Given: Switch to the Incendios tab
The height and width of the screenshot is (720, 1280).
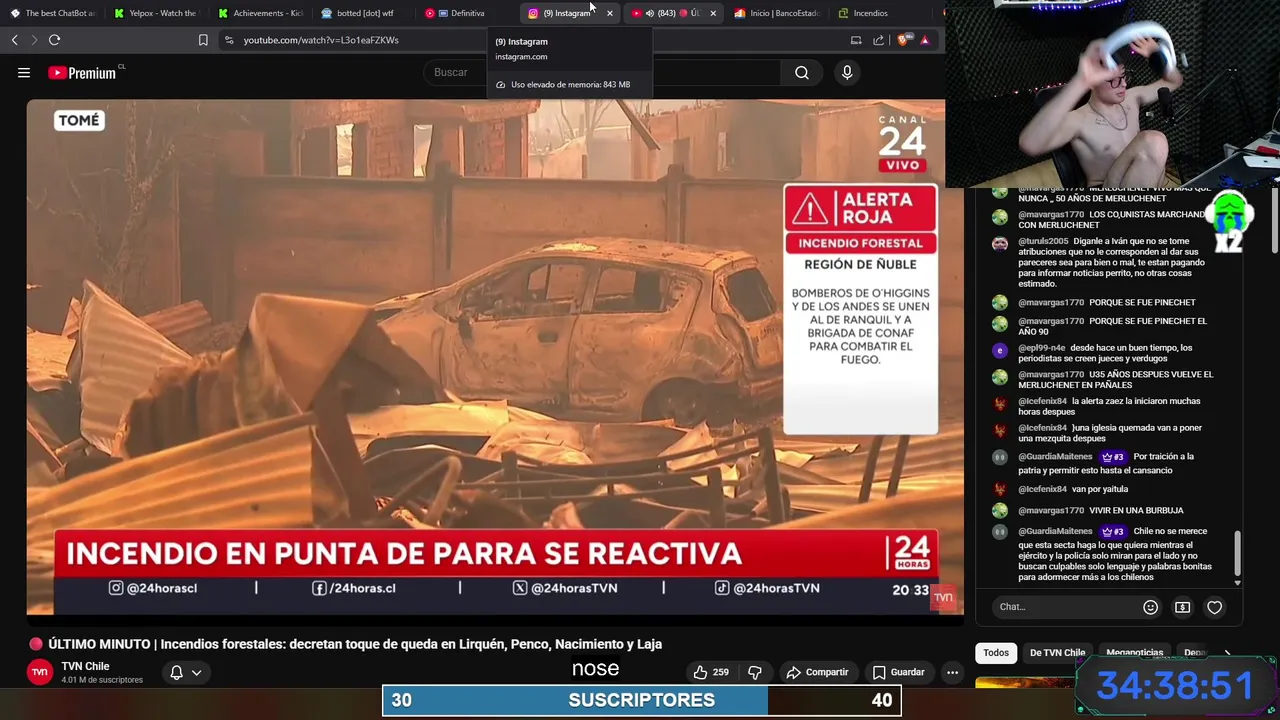Looking at the screenshot, I should 880,13.
